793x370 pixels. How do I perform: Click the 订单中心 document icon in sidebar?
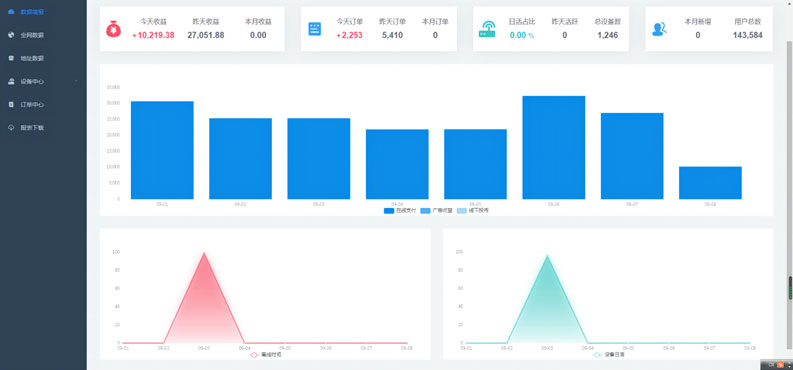coord(11,105)
